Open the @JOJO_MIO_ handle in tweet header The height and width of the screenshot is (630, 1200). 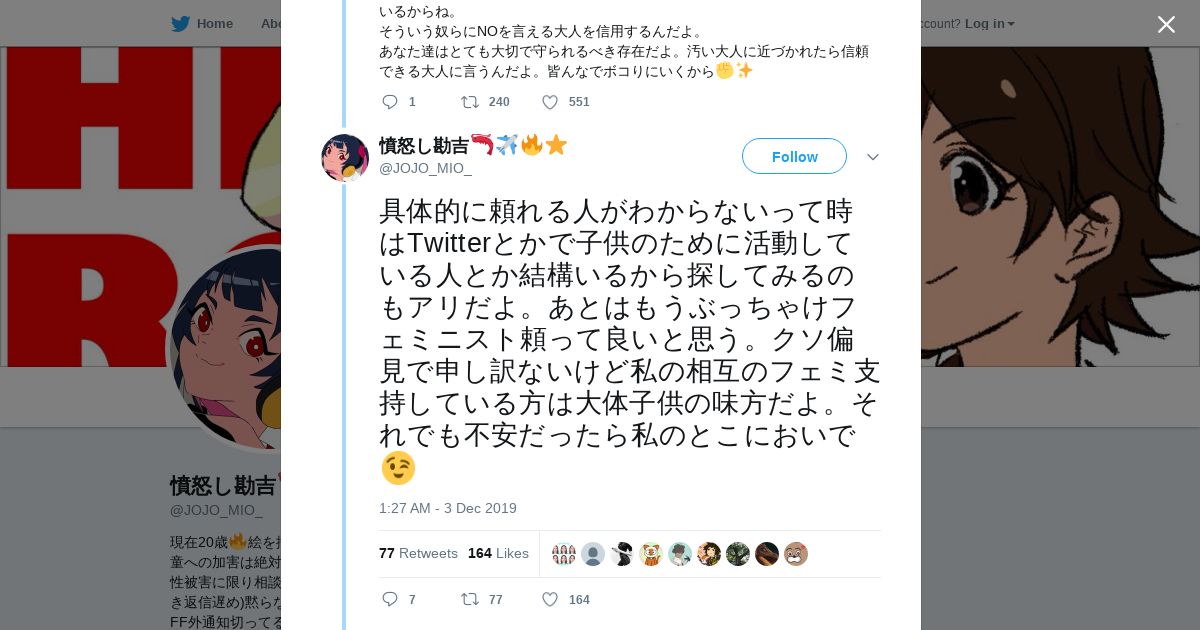425,168
